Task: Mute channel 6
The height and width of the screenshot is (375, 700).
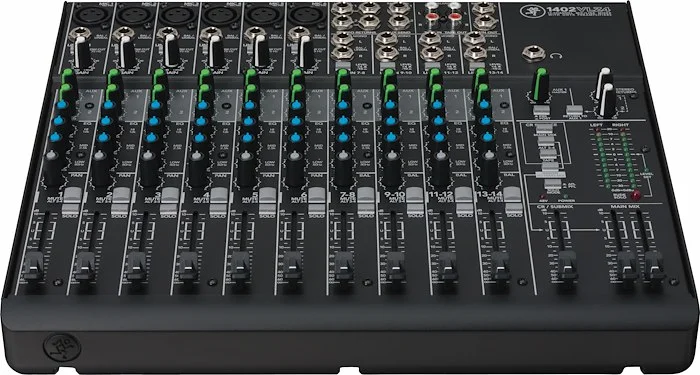Action: (317, 196)
